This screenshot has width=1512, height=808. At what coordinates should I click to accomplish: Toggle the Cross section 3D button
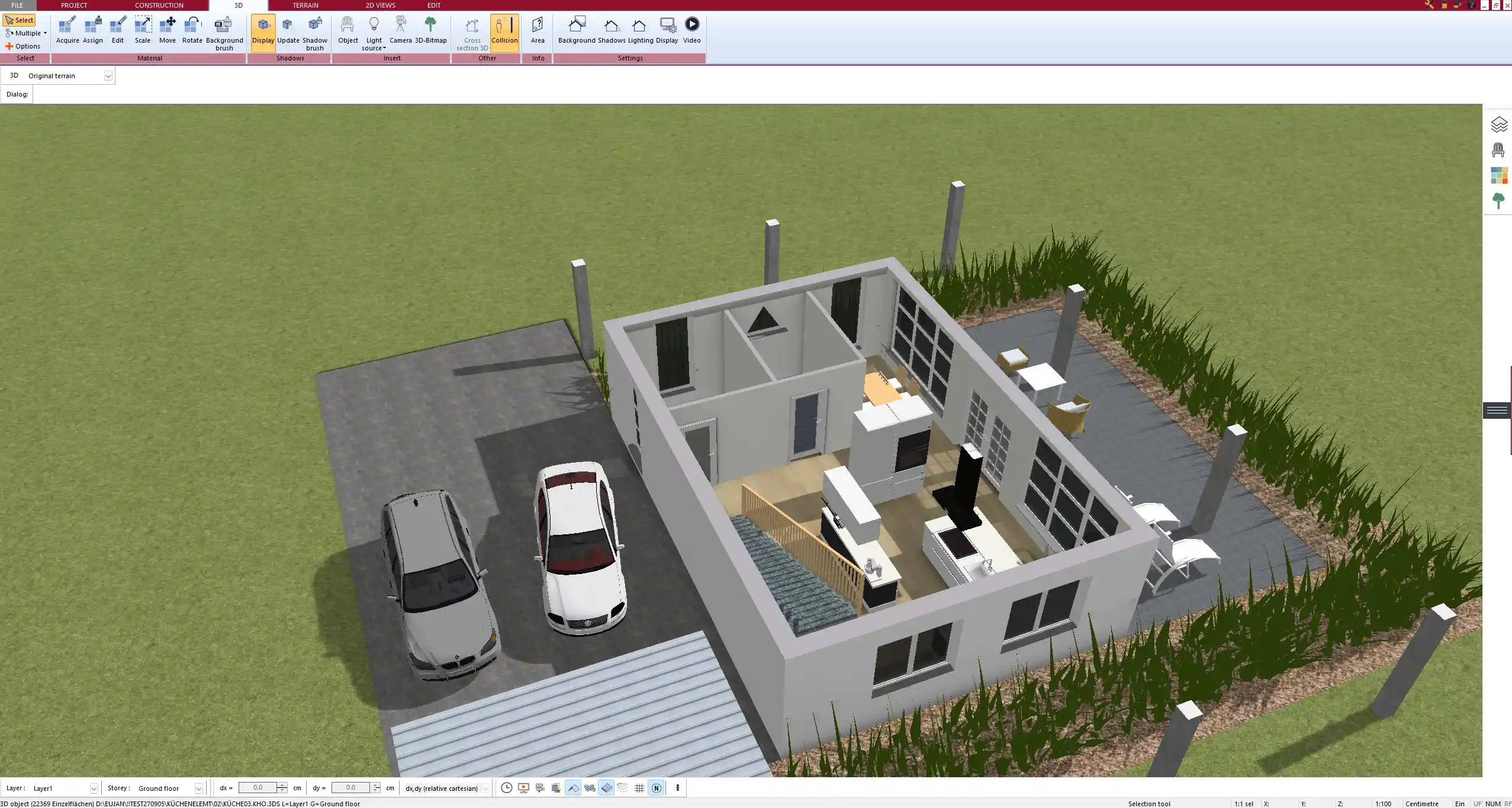(x=472, y=34)
